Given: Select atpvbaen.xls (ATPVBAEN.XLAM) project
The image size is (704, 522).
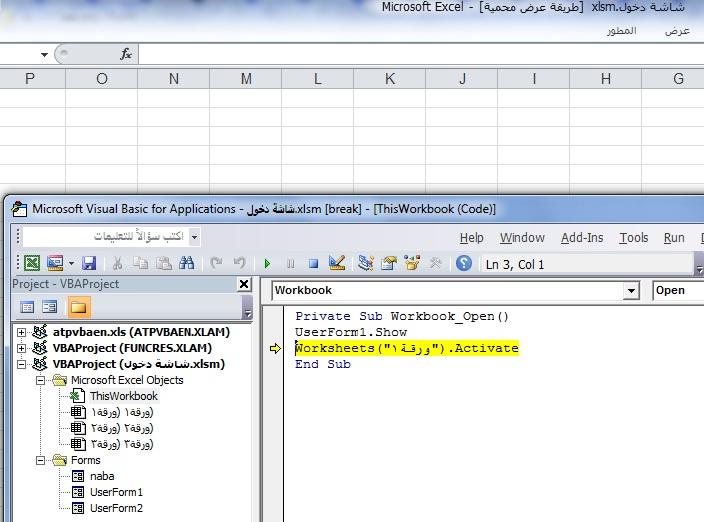Looking at the screenshot, I should [141, 332].
